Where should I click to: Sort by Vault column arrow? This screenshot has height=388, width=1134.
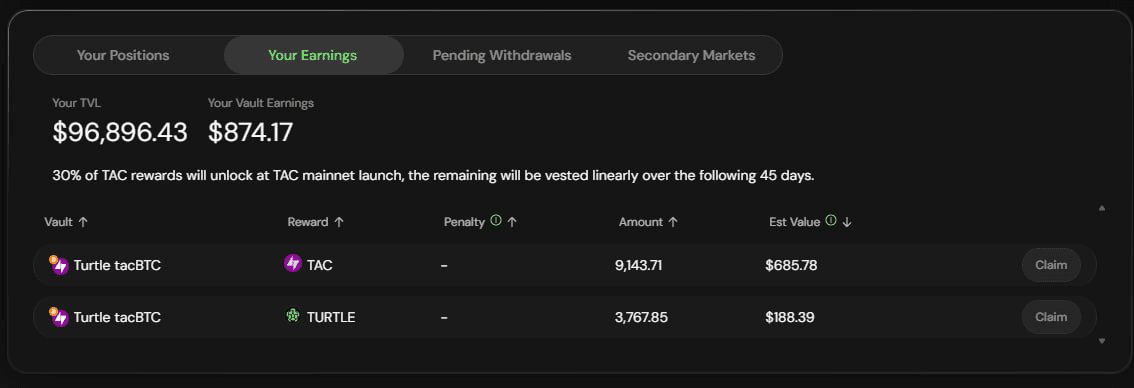tap(82, 222)
